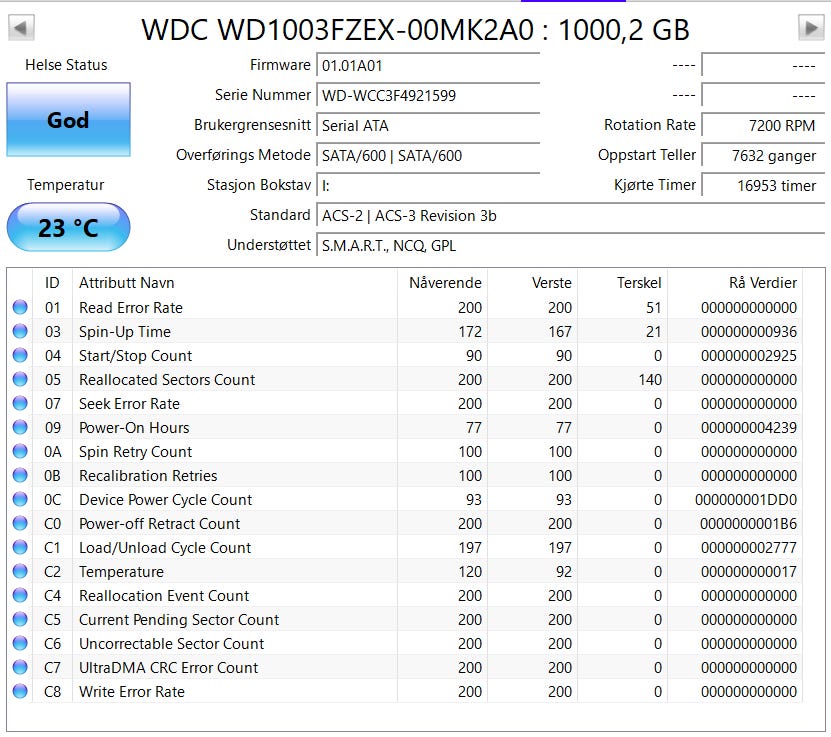Select the Device Power Cycle Count name
The image size is (831, 737).
click(165, 500)
